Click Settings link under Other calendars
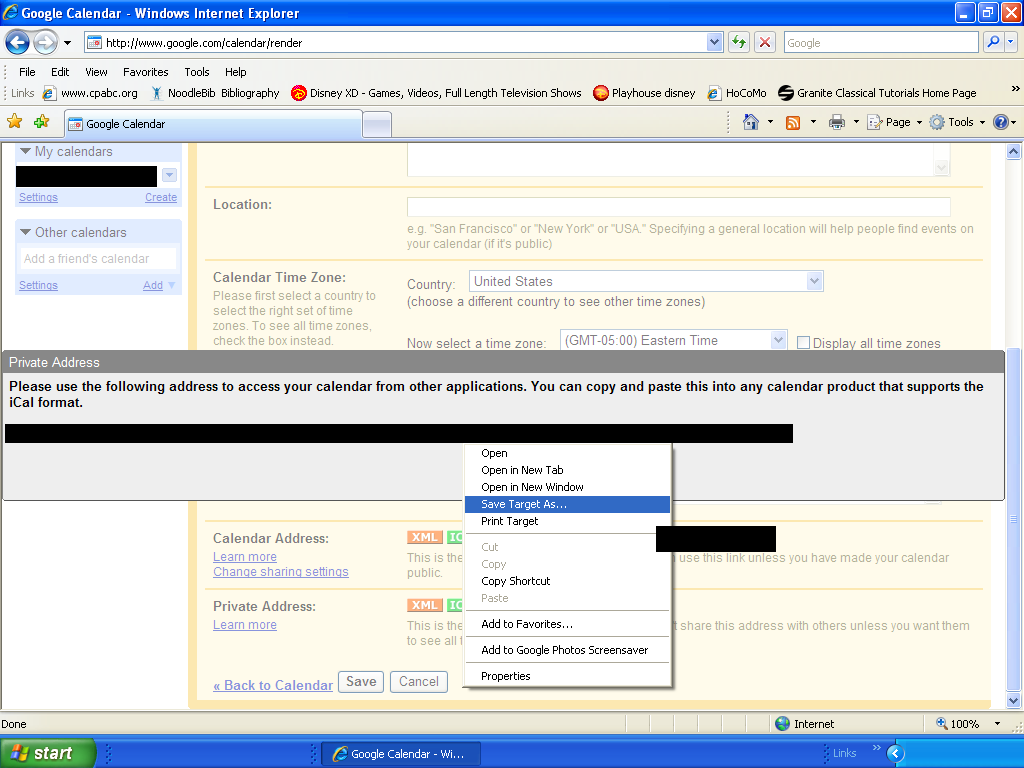The width and height of the screenshot is (1024, 768). pos(38,285)
